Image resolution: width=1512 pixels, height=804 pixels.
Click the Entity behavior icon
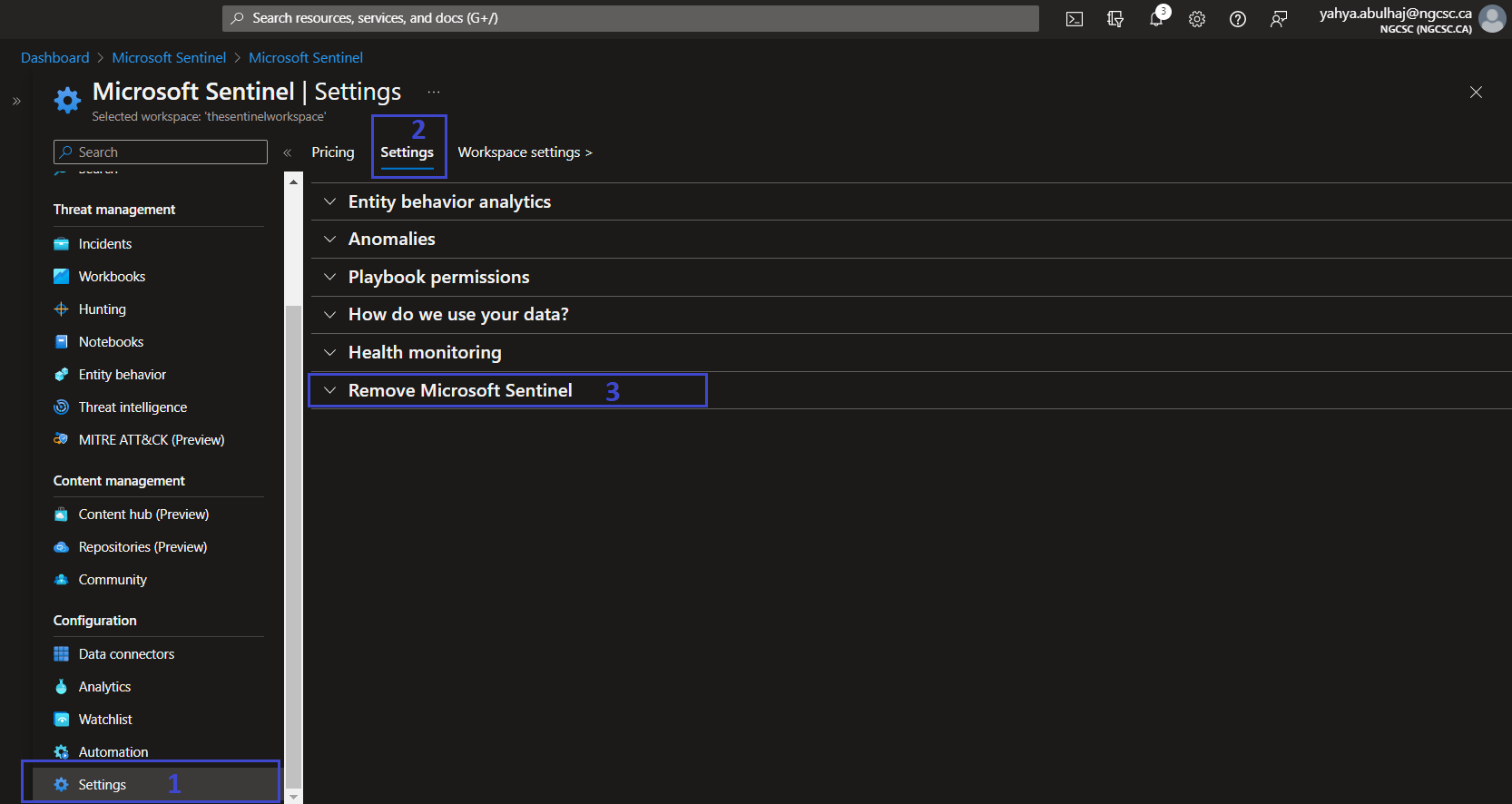[61, 375]
